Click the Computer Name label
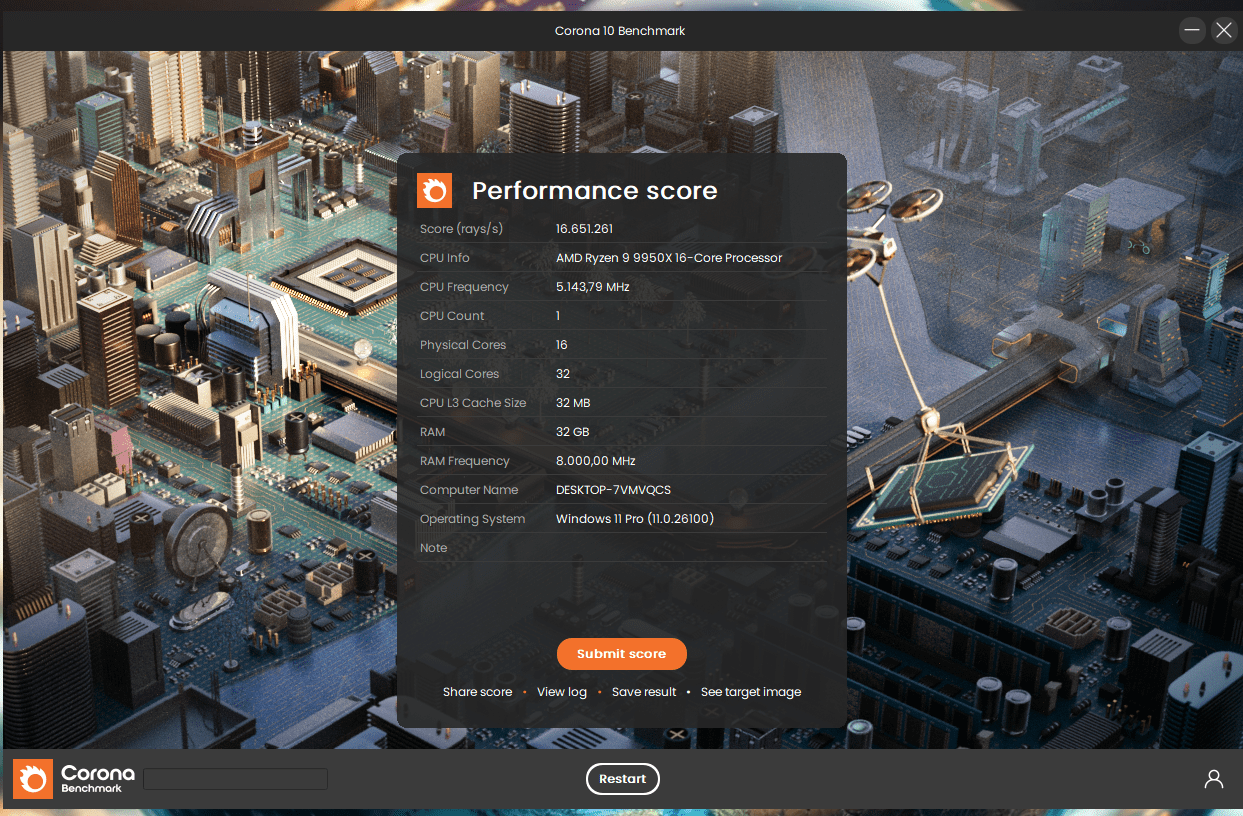The width and height of the screenshot is (1243, 816). point(469,490)
